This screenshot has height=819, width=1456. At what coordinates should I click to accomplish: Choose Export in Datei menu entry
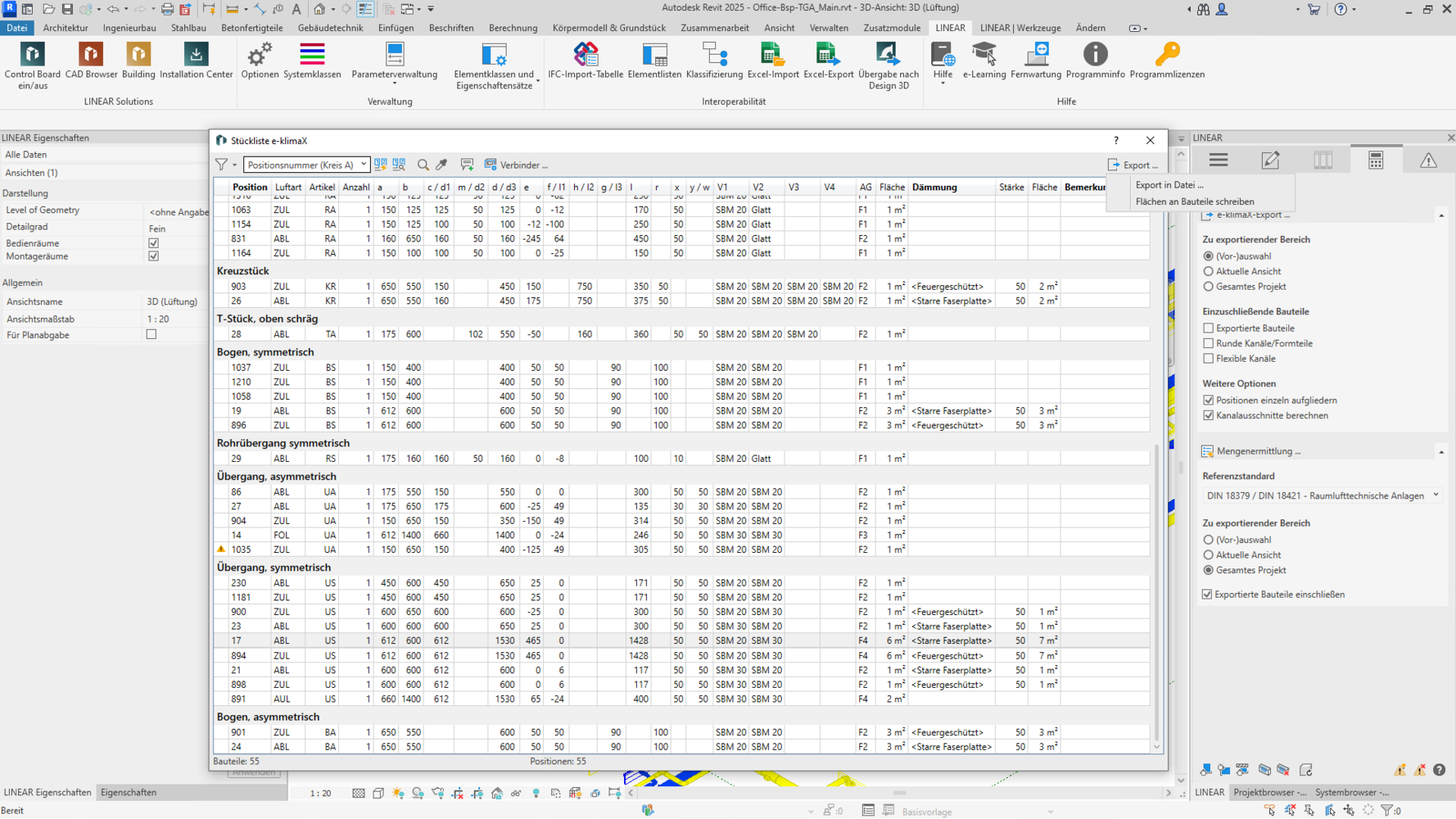tap(1169, 185)
